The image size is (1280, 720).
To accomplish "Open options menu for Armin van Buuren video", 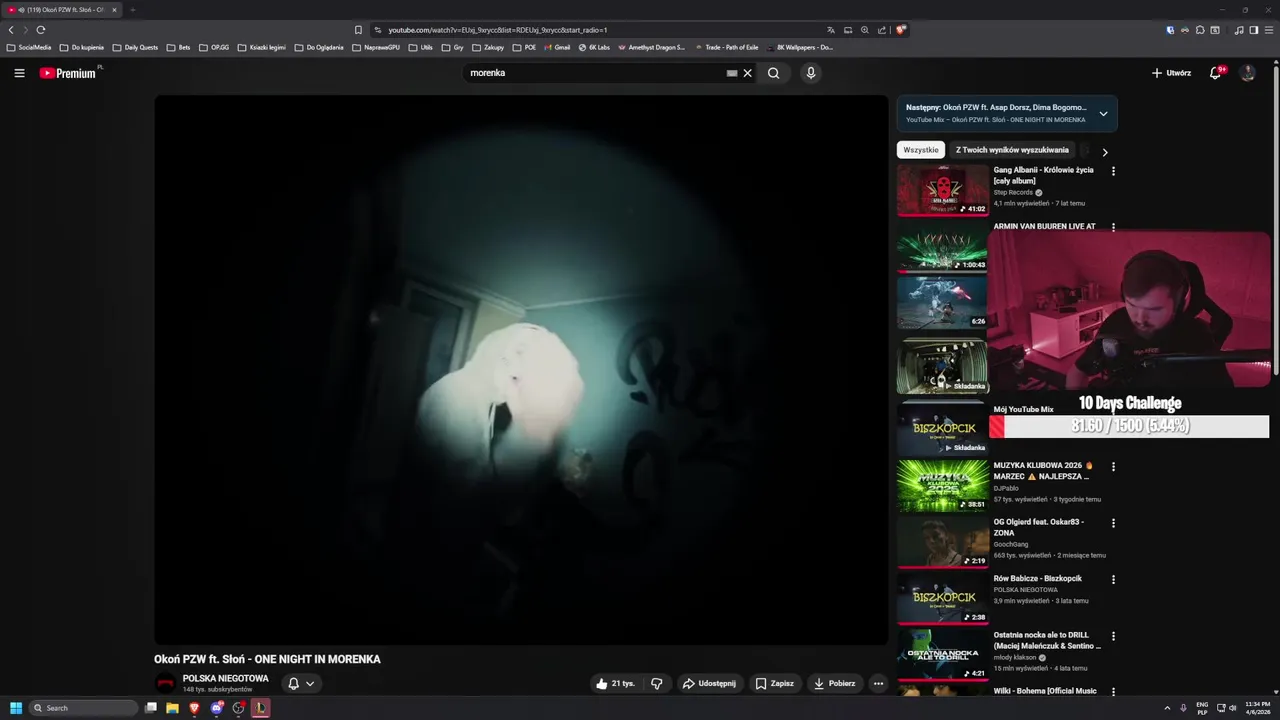I will 1113,227.
